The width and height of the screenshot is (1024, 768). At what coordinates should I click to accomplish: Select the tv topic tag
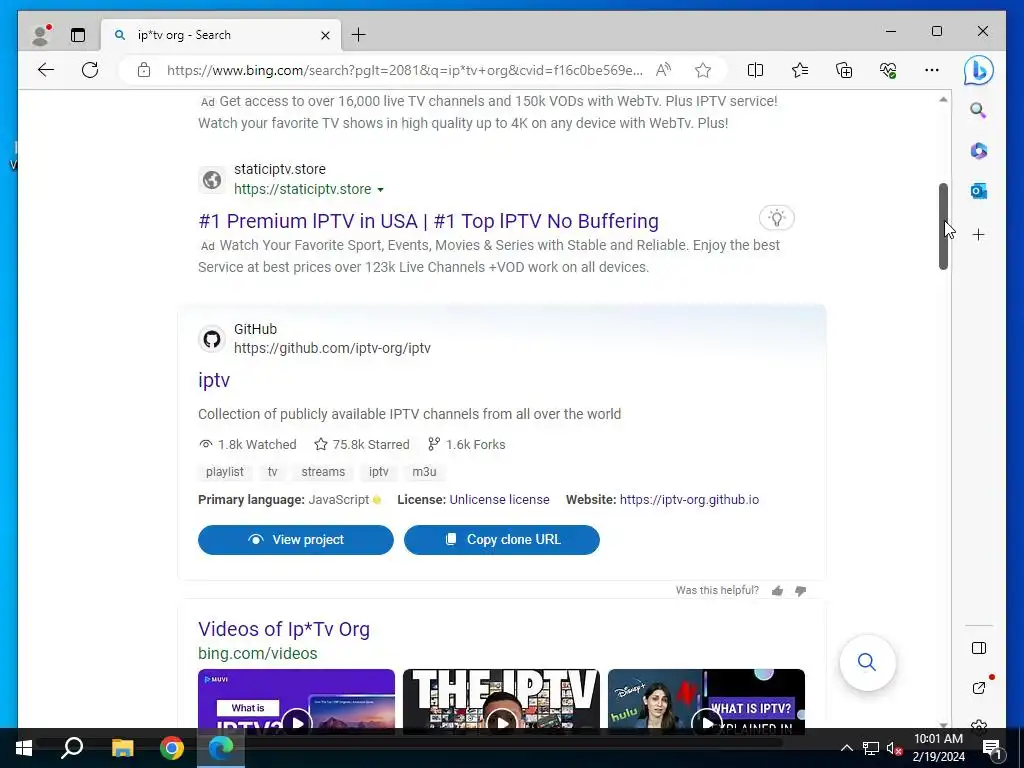(x=272, y=472)
